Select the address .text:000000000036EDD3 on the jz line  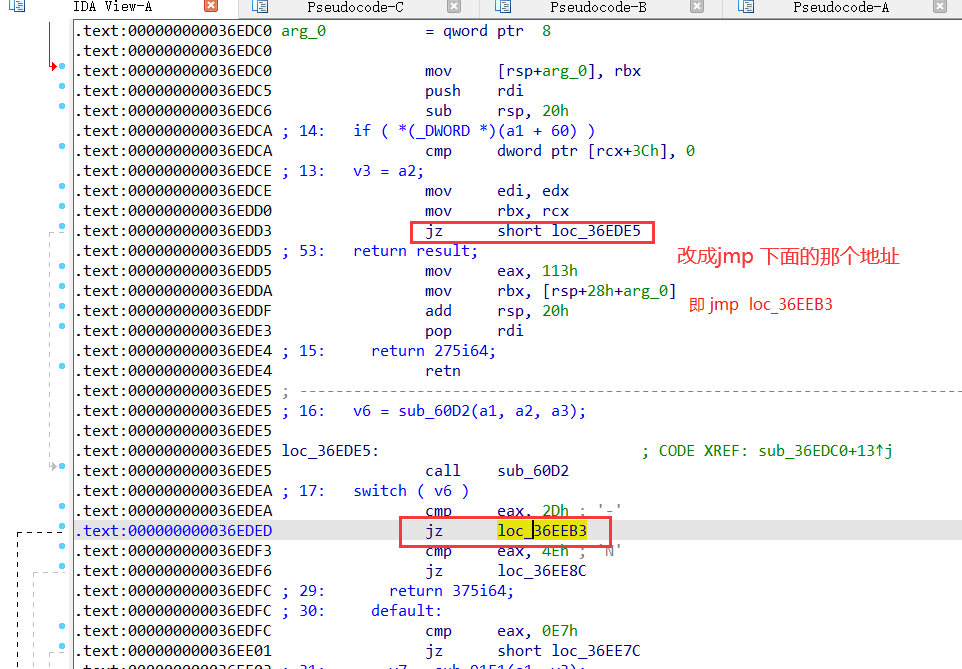[174, 231]
